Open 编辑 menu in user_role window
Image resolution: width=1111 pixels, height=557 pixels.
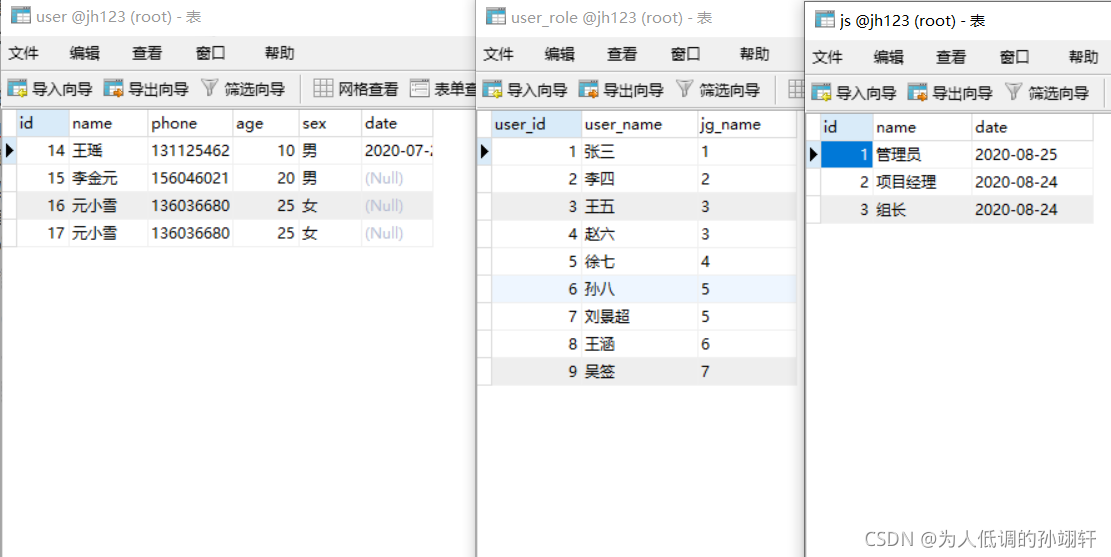click(560, 54)
